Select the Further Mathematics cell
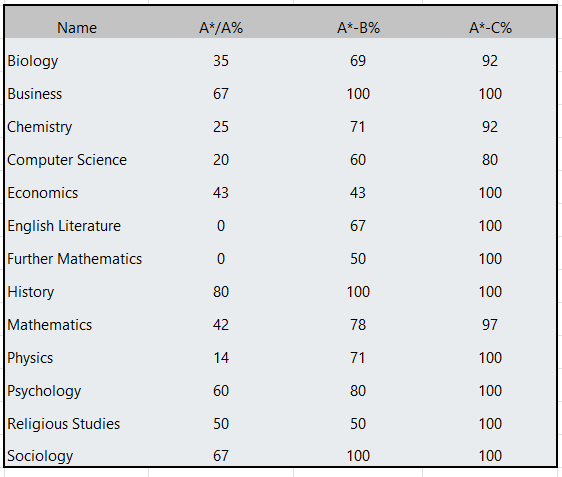The height and width of the screenshot is (477, 562). [x=75, y=259]
